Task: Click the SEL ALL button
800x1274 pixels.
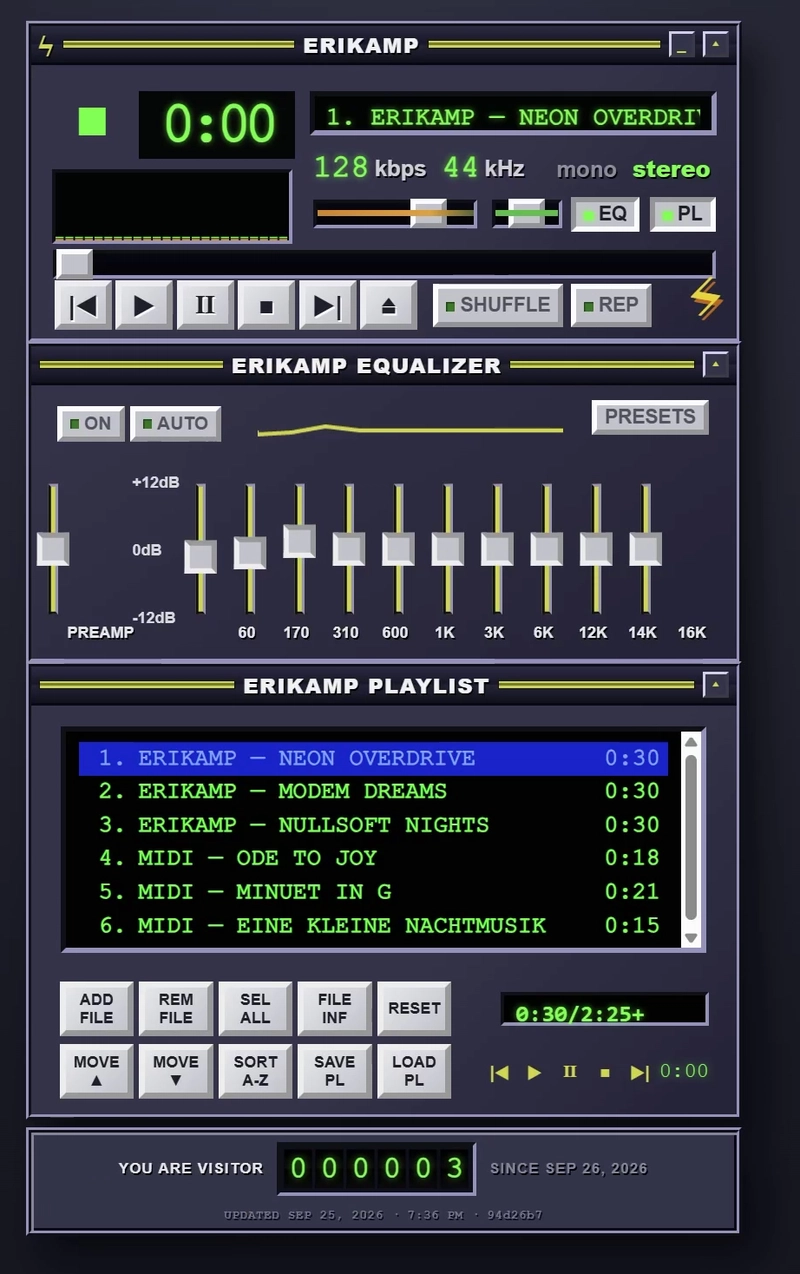Action: pos(255,1008)
